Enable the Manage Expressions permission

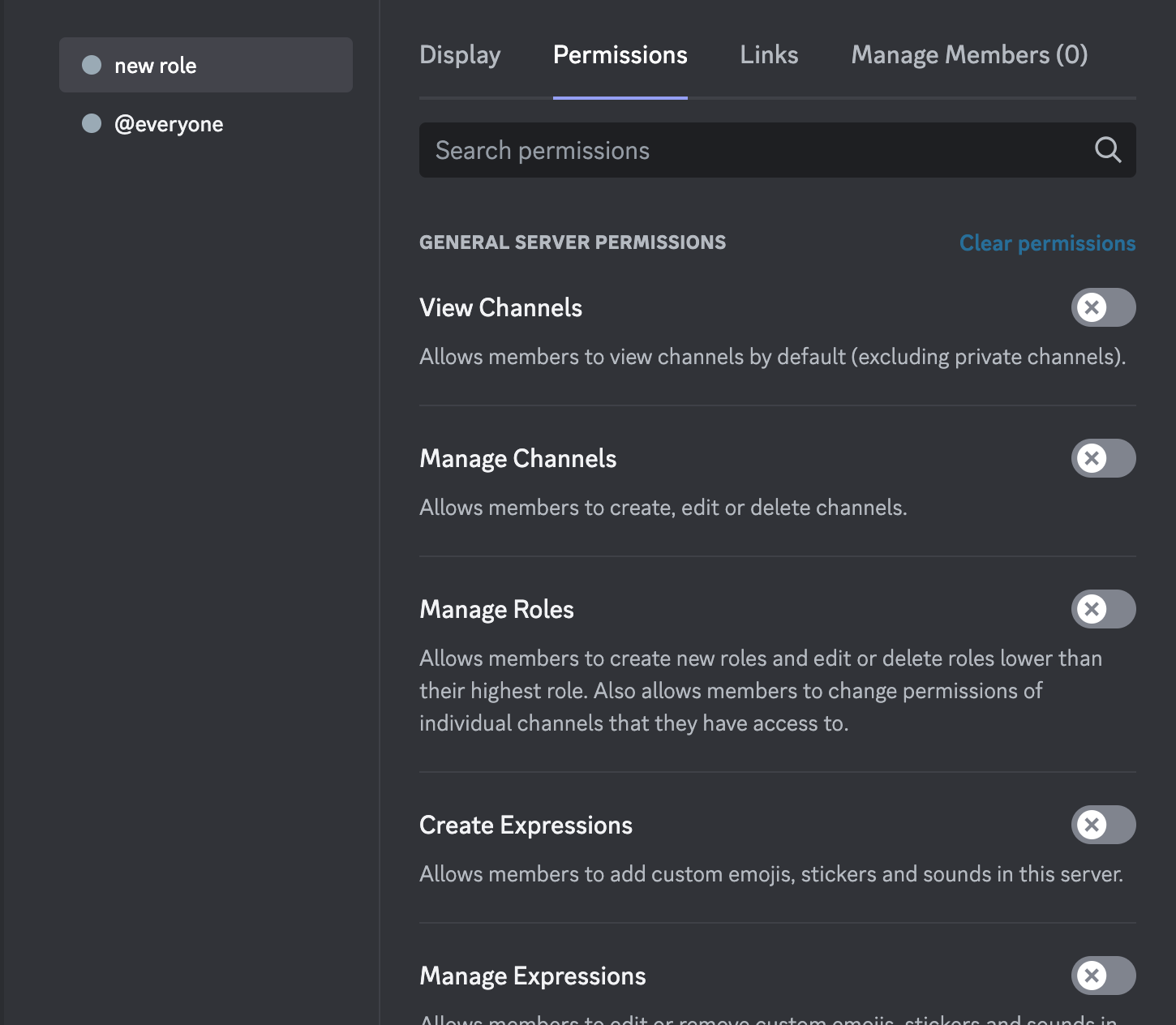pyautogui.click(x=1103, y=976)
